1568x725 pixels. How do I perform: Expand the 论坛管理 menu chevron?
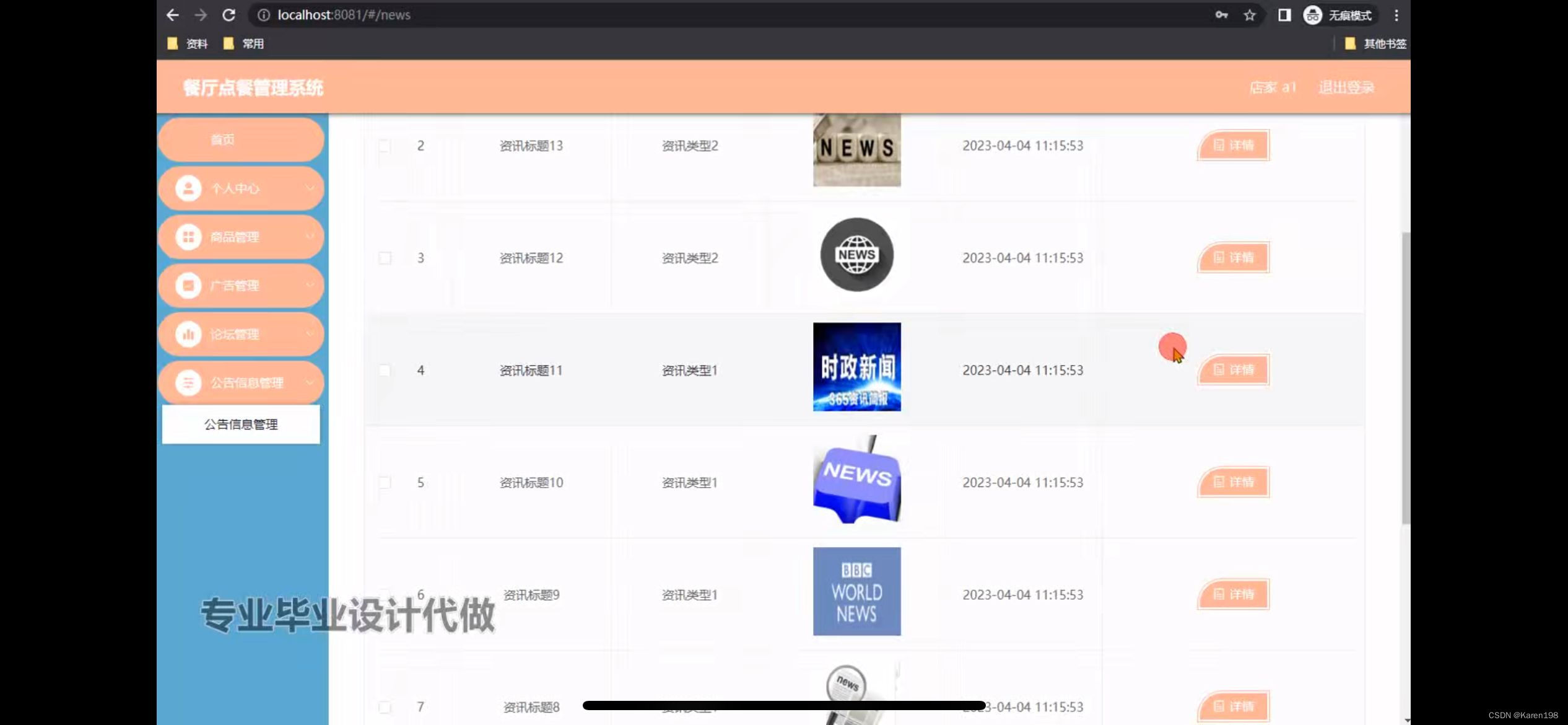coord(310,333)
